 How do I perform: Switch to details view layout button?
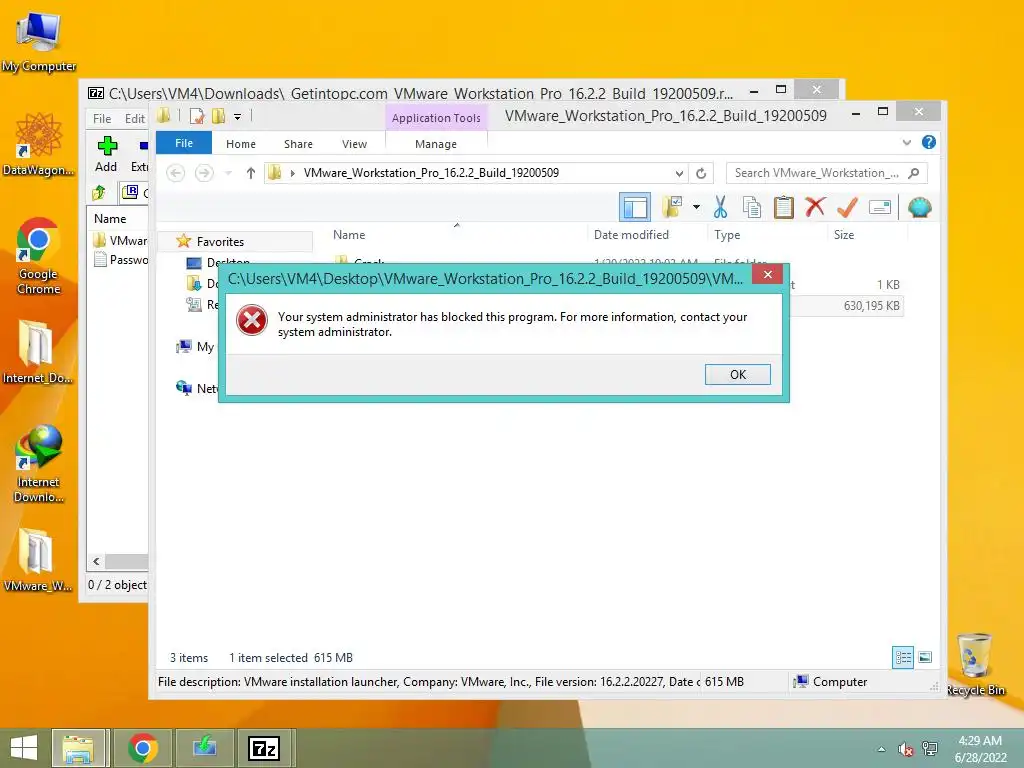pyautogui.click(x=903, y=658)
